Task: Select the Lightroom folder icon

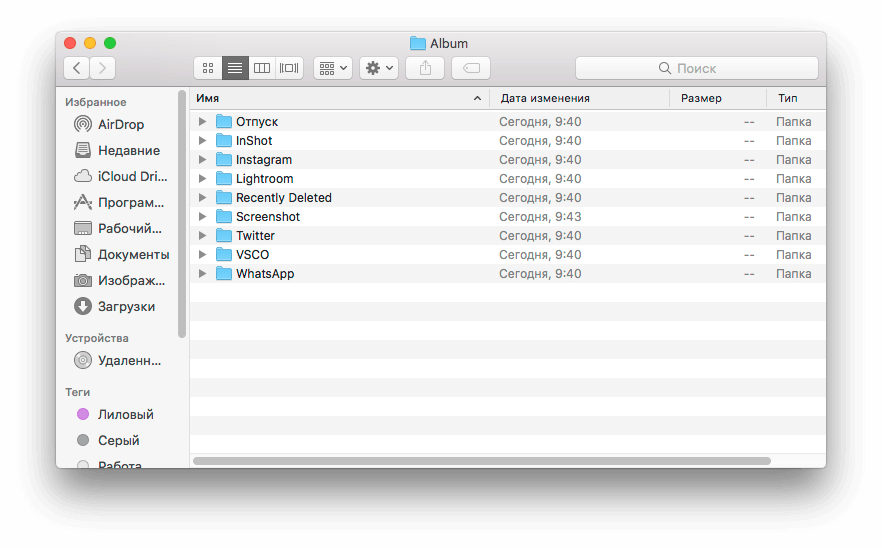Action: [224, 178]
